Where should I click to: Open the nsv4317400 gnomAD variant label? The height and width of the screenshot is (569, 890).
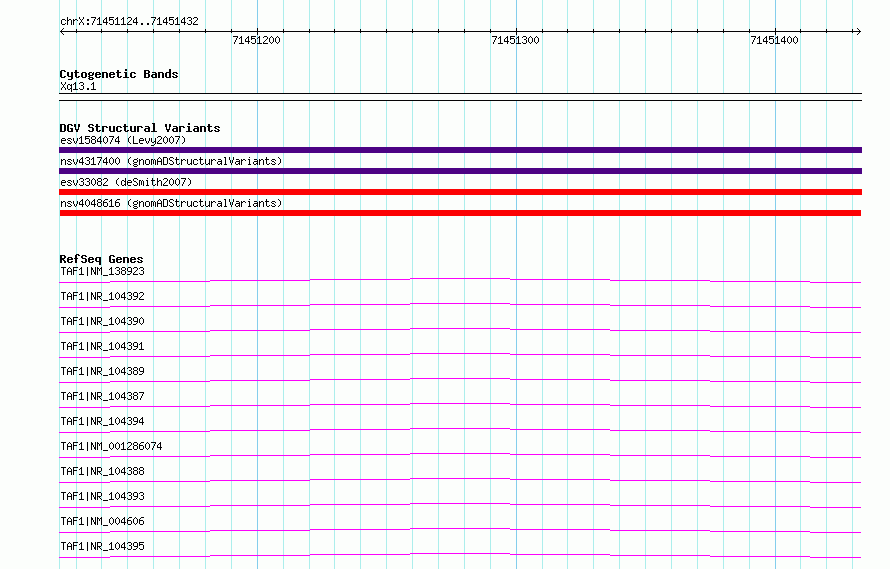(x=171, y=161)
